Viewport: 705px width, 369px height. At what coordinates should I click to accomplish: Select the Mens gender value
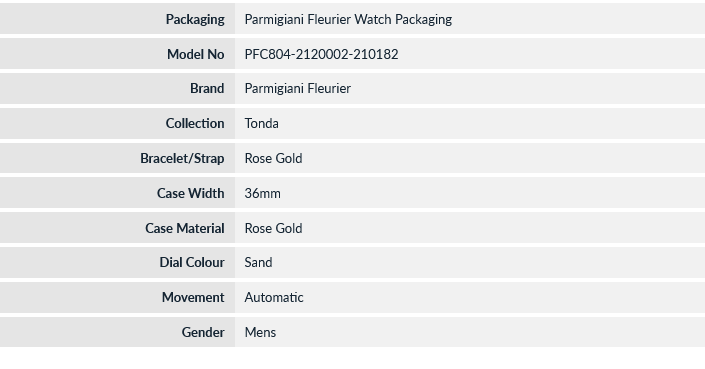260,333
